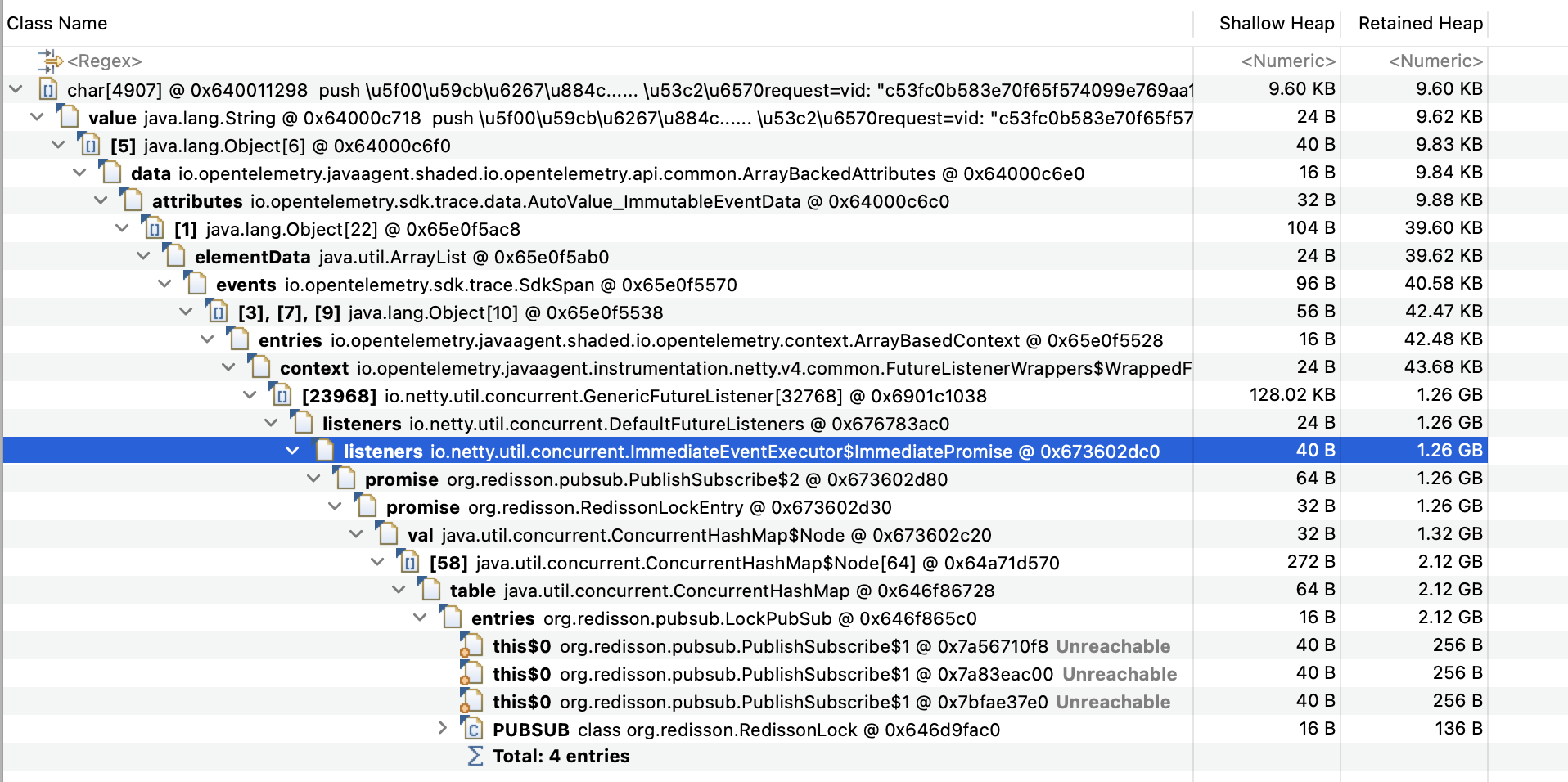This screenshot has height=782, width=1568.
Task: Click the java.lang.Object[22] array icon
Action: pos(154,227)
